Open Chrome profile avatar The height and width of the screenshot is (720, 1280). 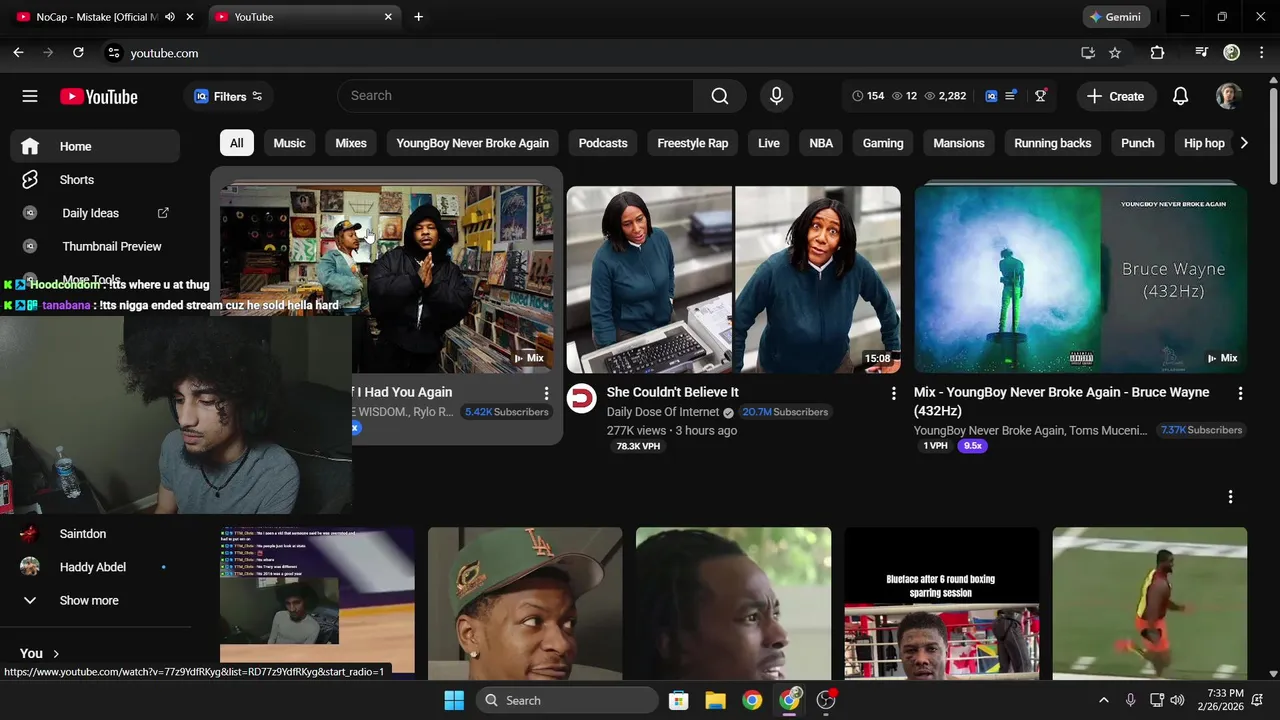point(1232,53)
